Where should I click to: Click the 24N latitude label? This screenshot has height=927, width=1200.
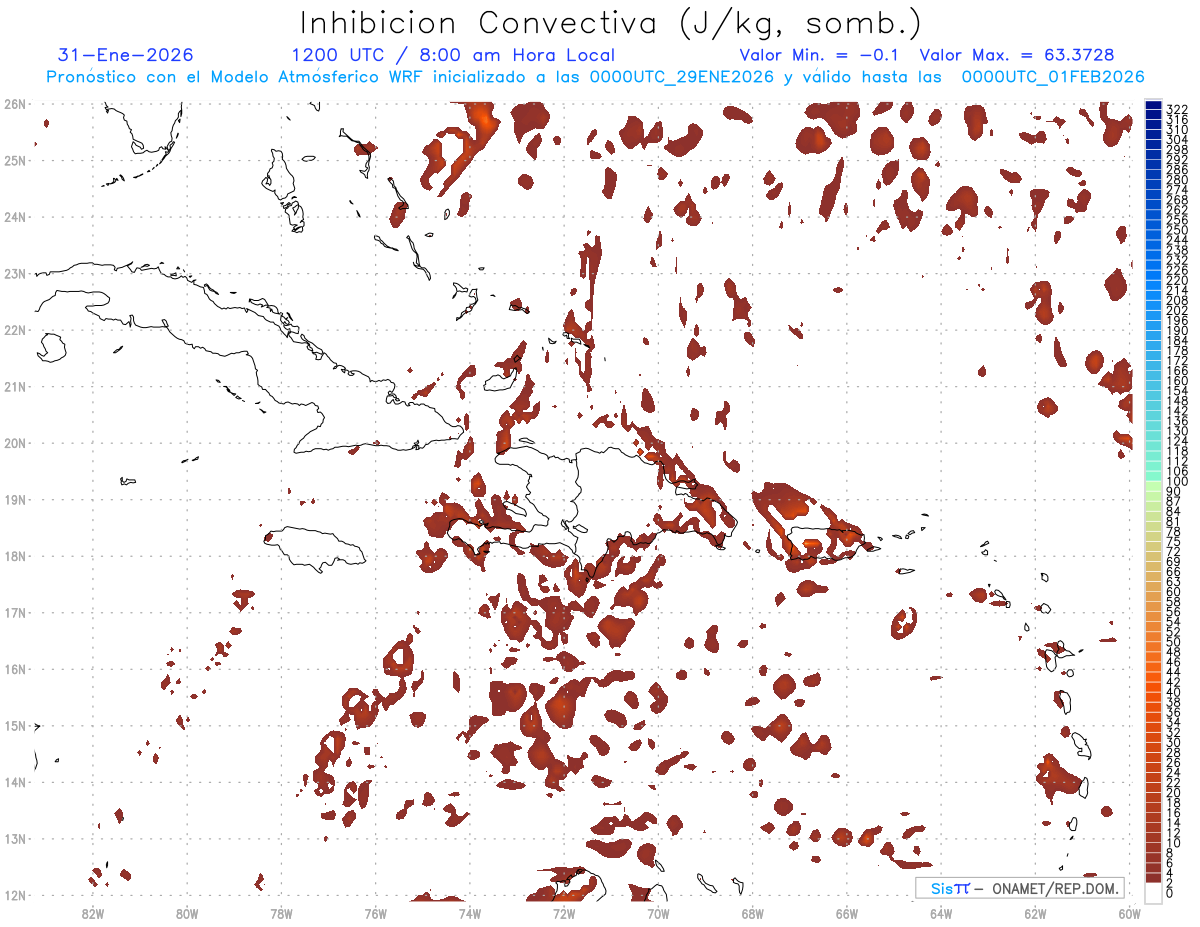(15, 217)
